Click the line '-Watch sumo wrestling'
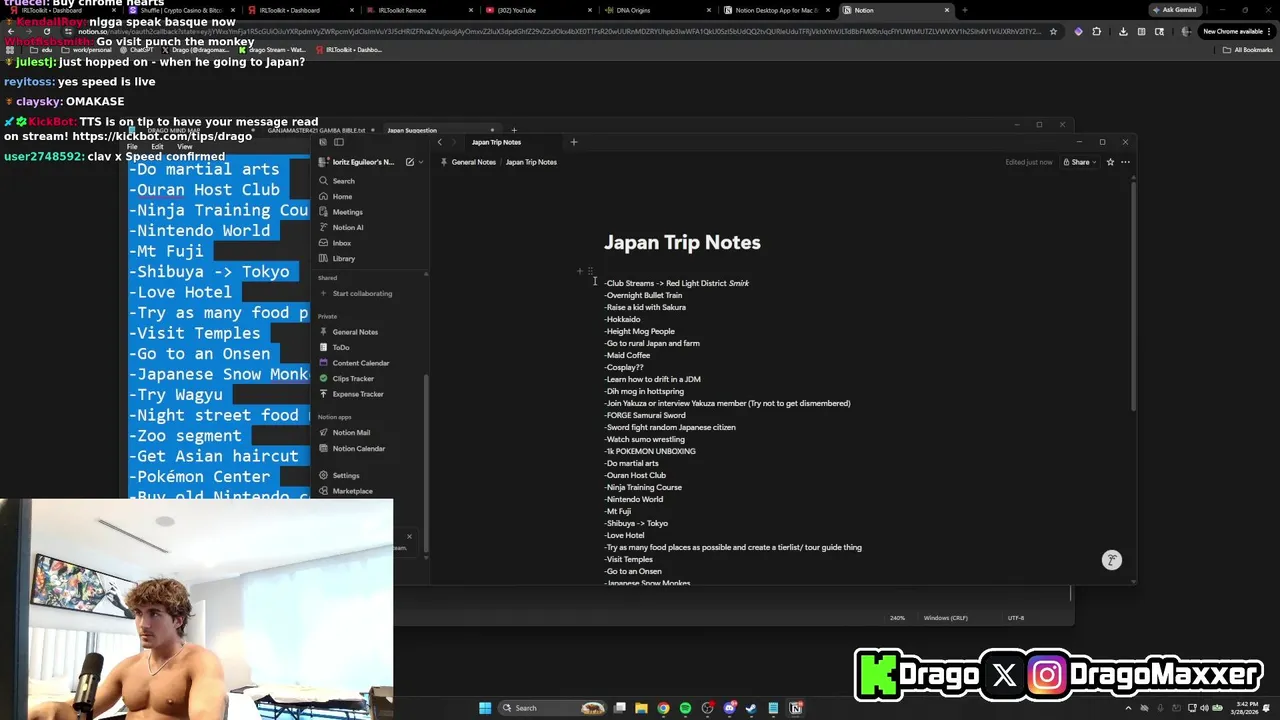This screenshot has height=720, width=1280. (644, 440)
